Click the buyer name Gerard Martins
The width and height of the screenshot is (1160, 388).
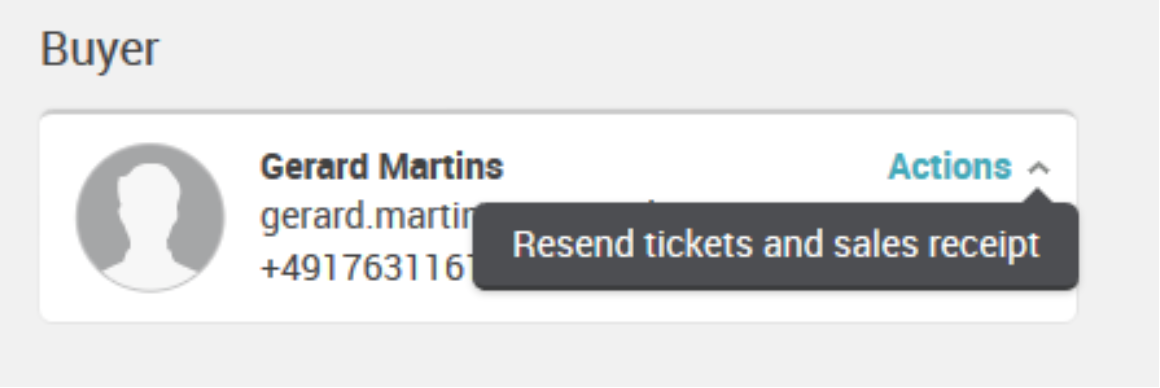(382, 167)
